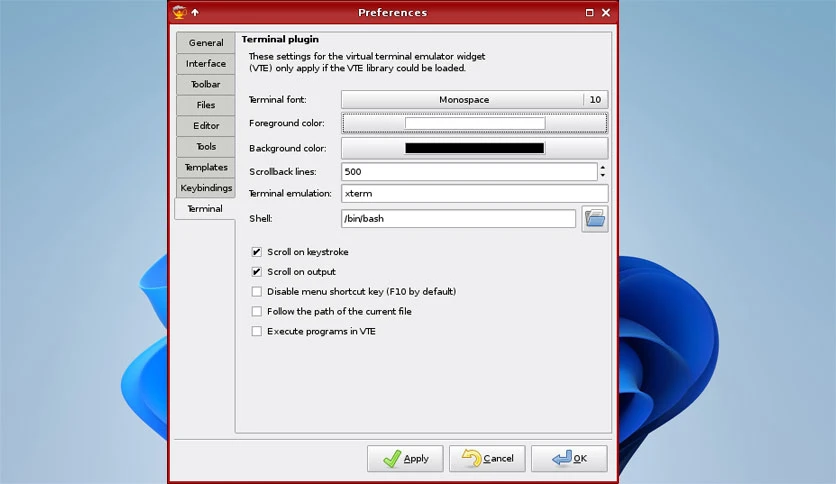Click the Terminal font label

[277, 100]
